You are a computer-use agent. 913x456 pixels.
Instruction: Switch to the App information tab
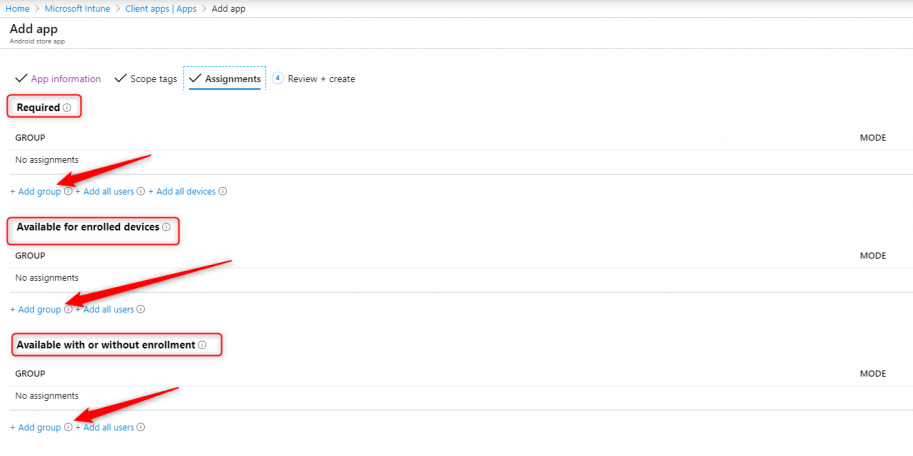coord(65,79)
